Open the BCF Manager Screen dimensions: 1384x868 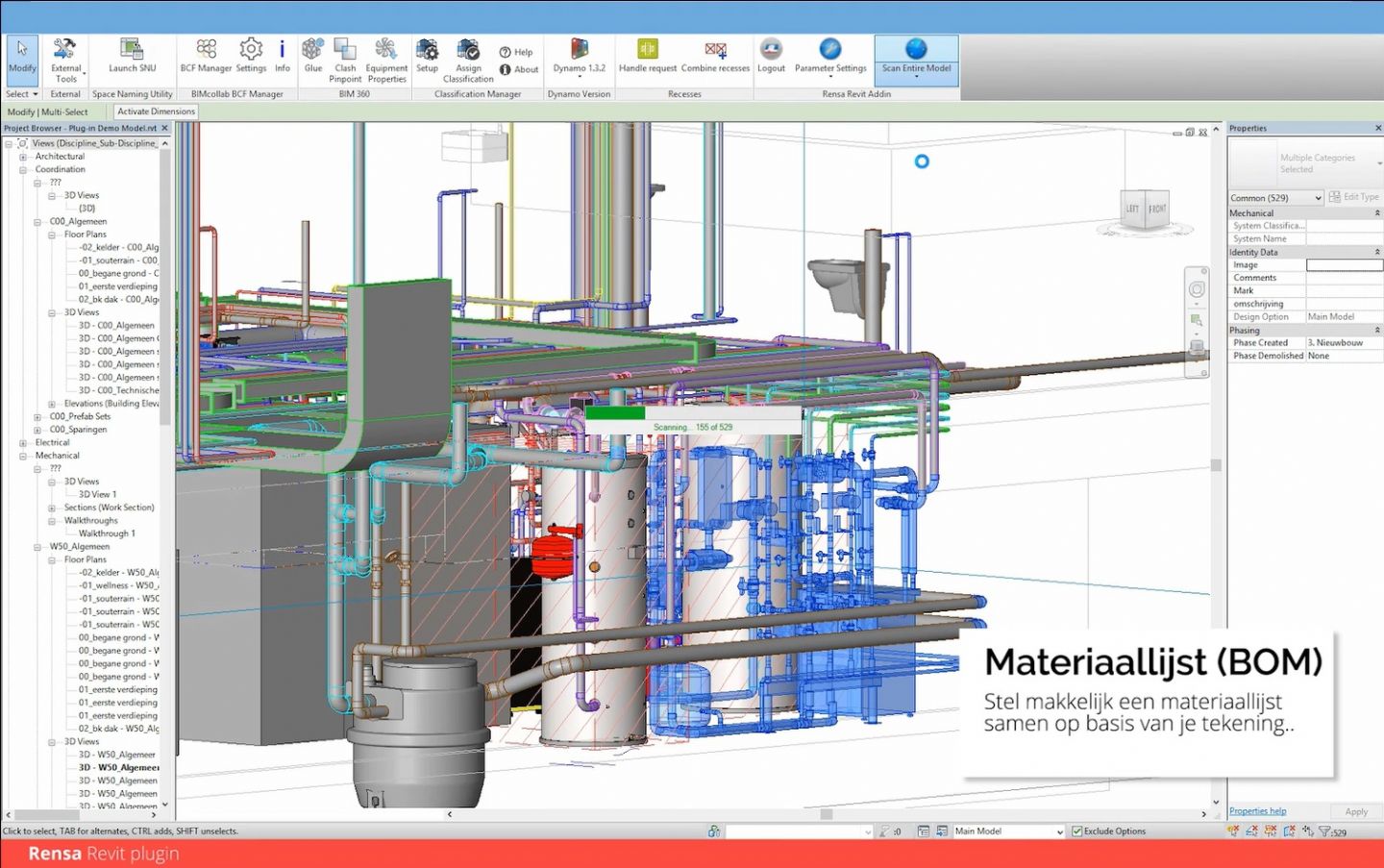tap(206, 57)
